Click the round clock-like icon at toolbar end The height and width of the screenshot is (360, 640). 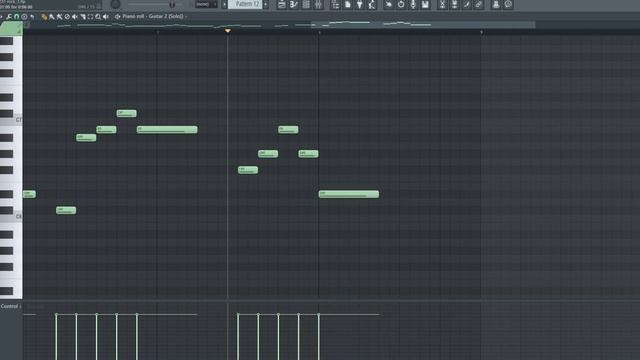508,4
